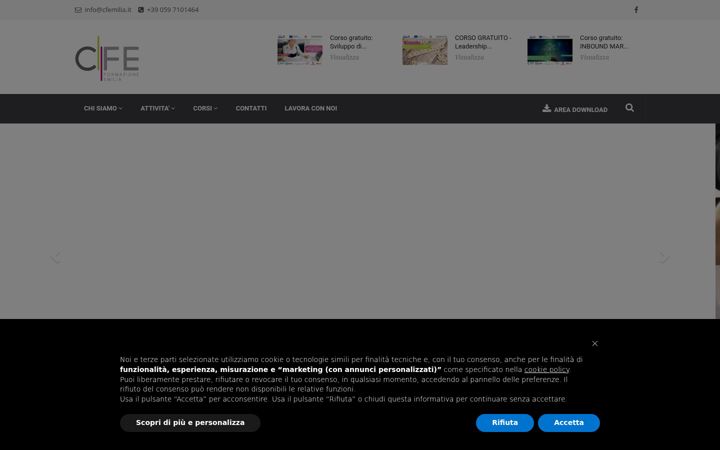Open Corso gratuito: Sviluppo di... link
This screenshot has width=720, height=450.
pos(351,42)
